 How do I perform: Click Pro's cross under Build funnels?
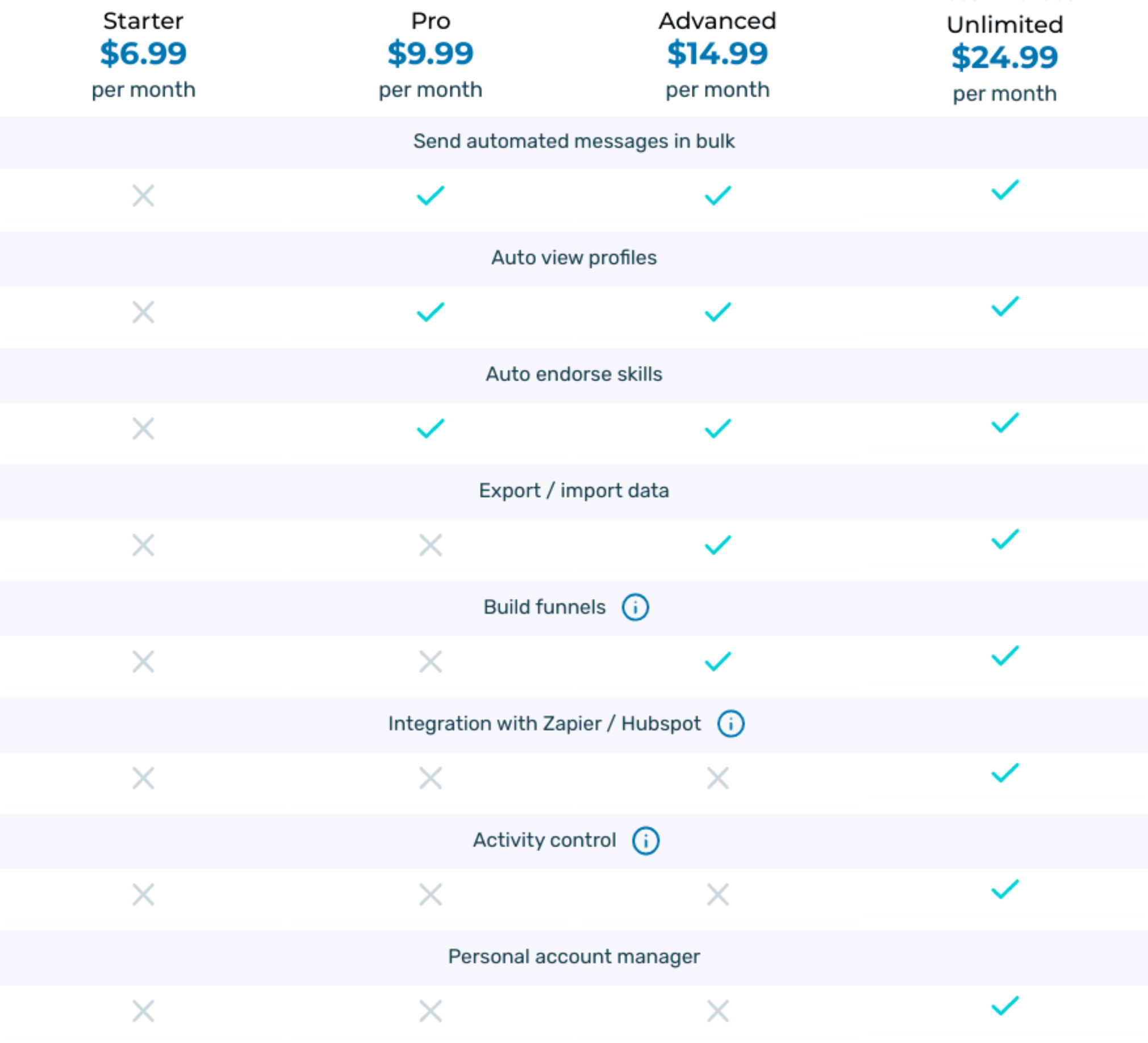[x=431, y=661]
